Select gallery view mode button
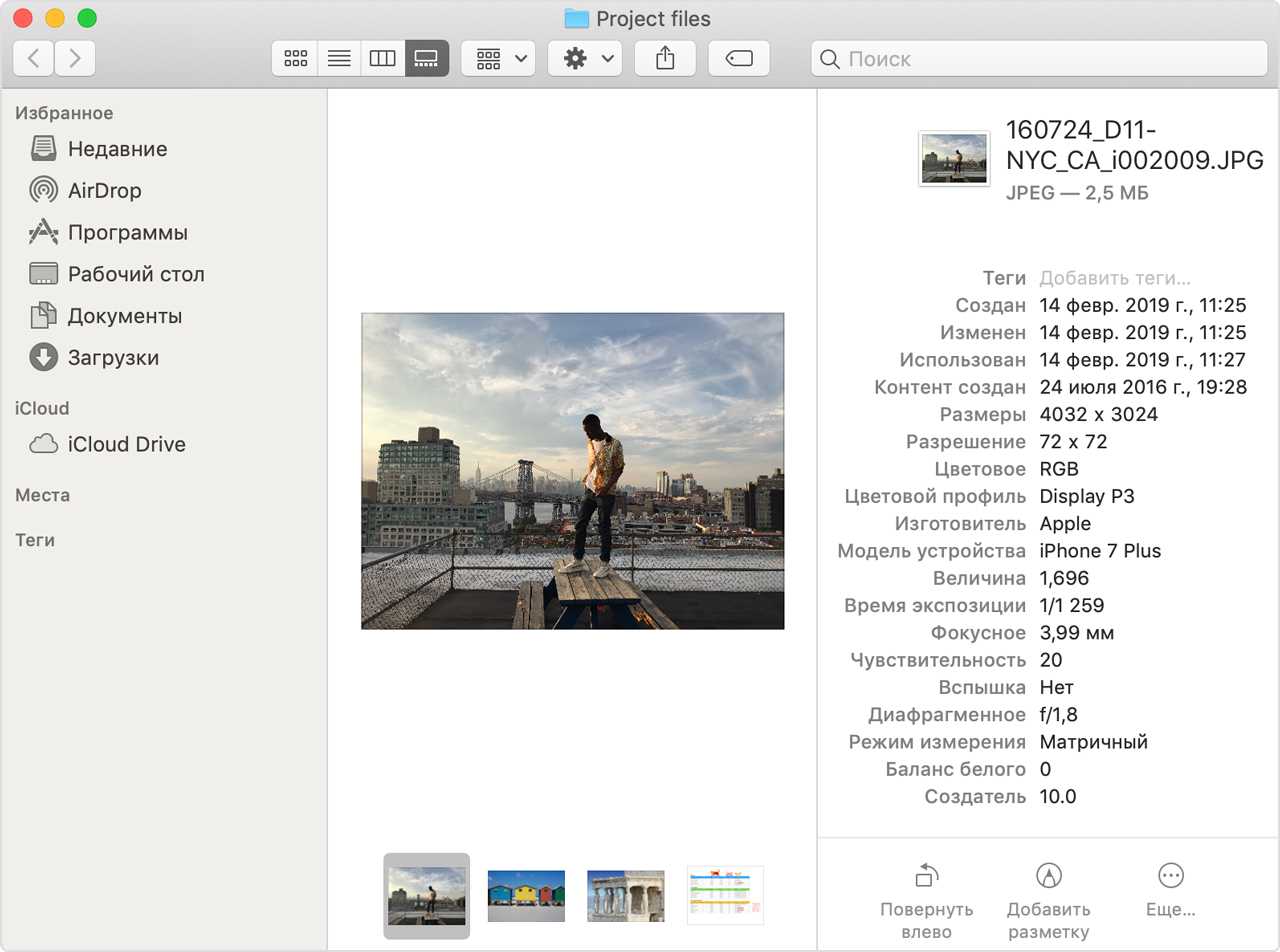1280x952 pixels. 427,59
